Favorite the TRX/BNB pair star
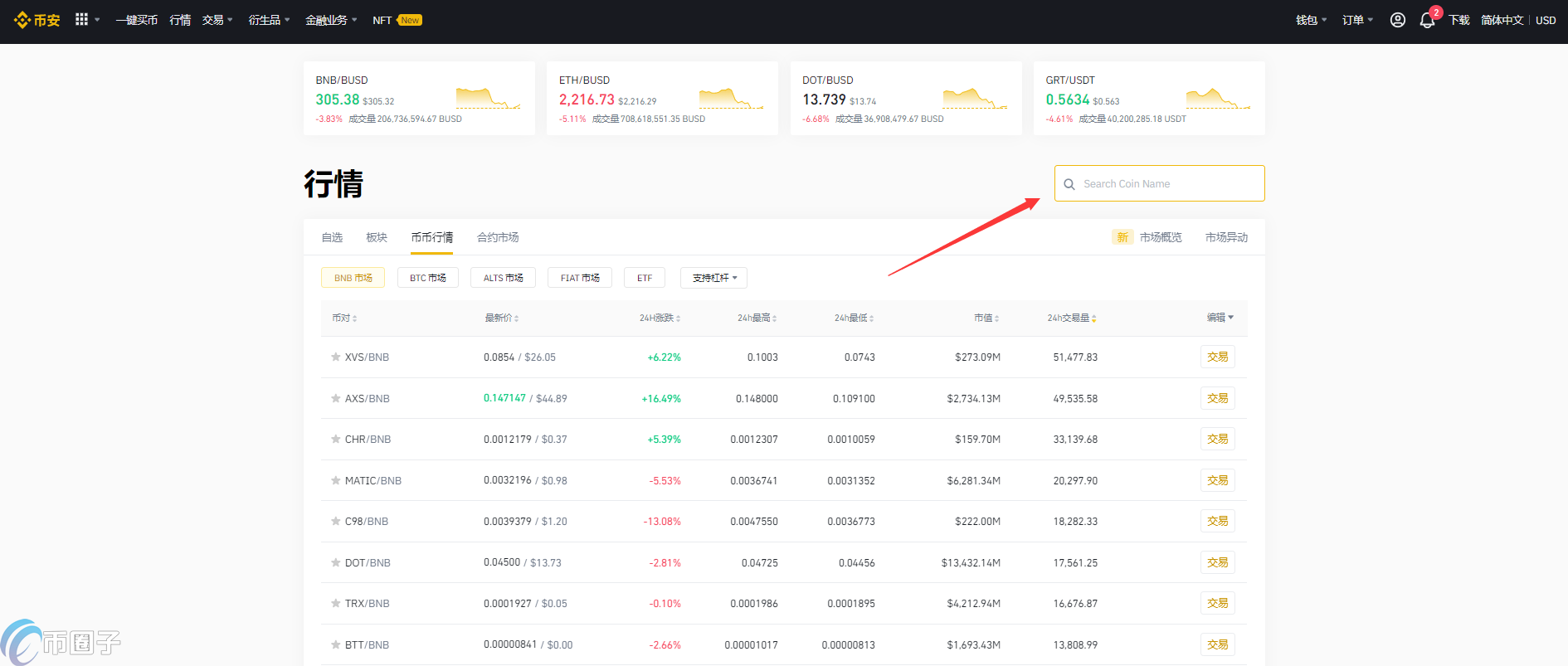The width and height of the screenshot is (1568, 666). (336, 604)
